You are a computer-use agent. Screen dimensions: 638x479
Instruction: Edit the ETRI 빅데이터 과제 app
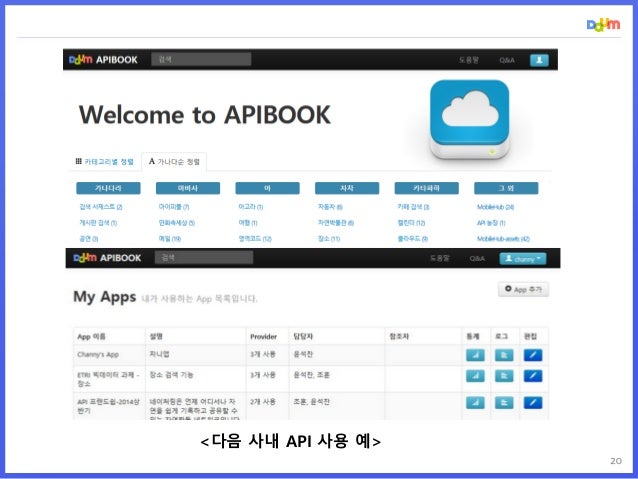(533, 376)
